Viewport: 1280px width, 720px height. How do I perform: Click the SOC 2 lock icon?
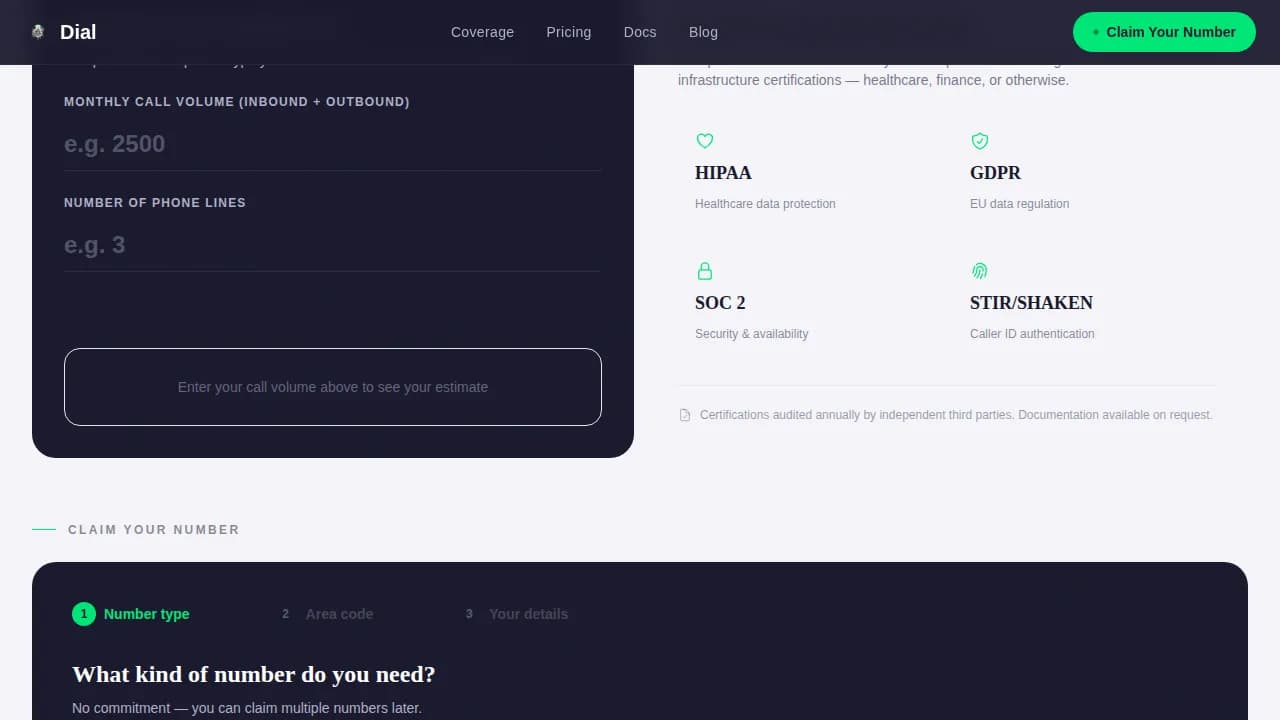click(705, 271)
